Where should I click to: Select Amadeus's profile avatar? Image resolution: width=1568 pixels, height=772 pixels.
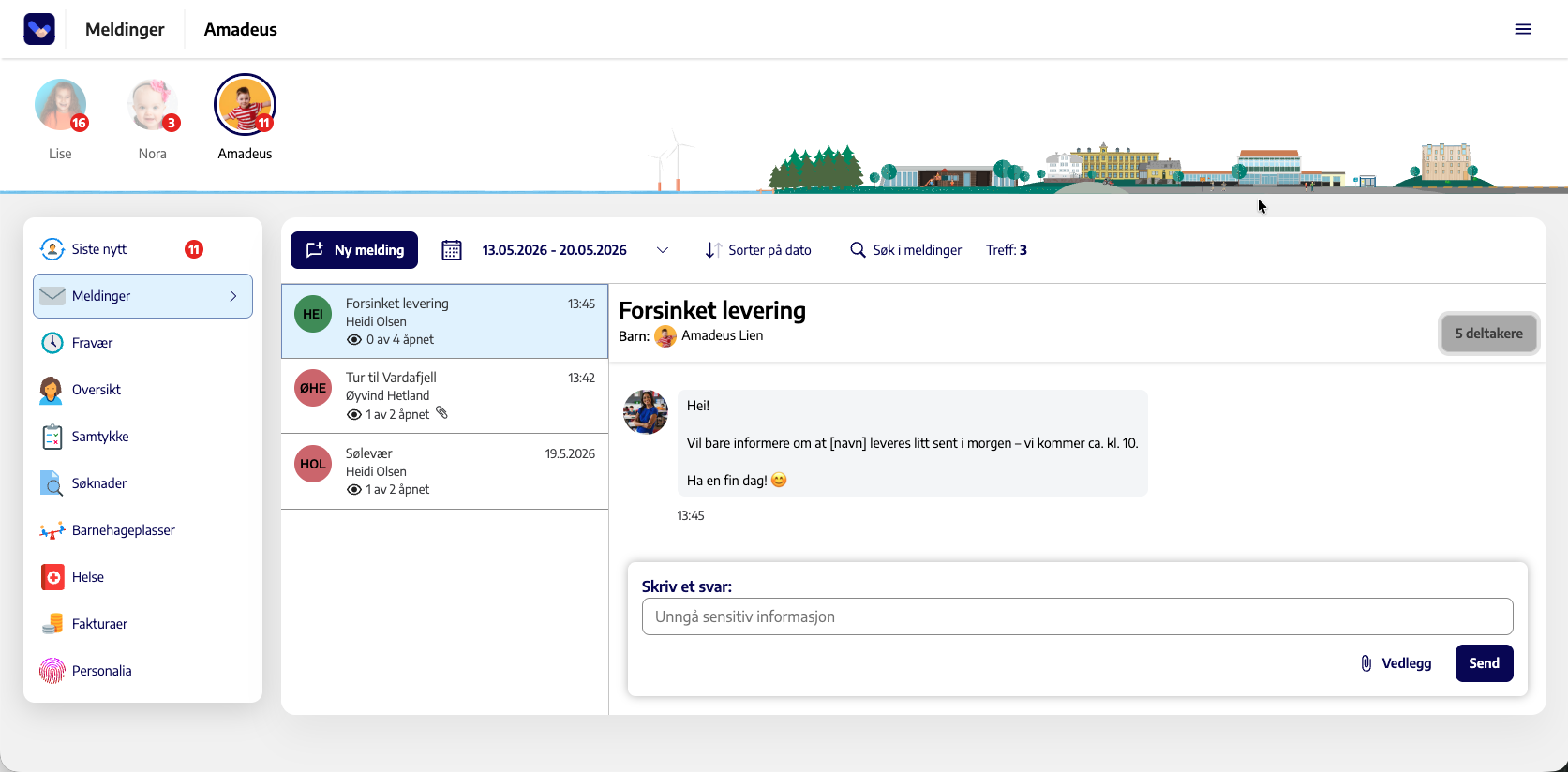point(245,104)
